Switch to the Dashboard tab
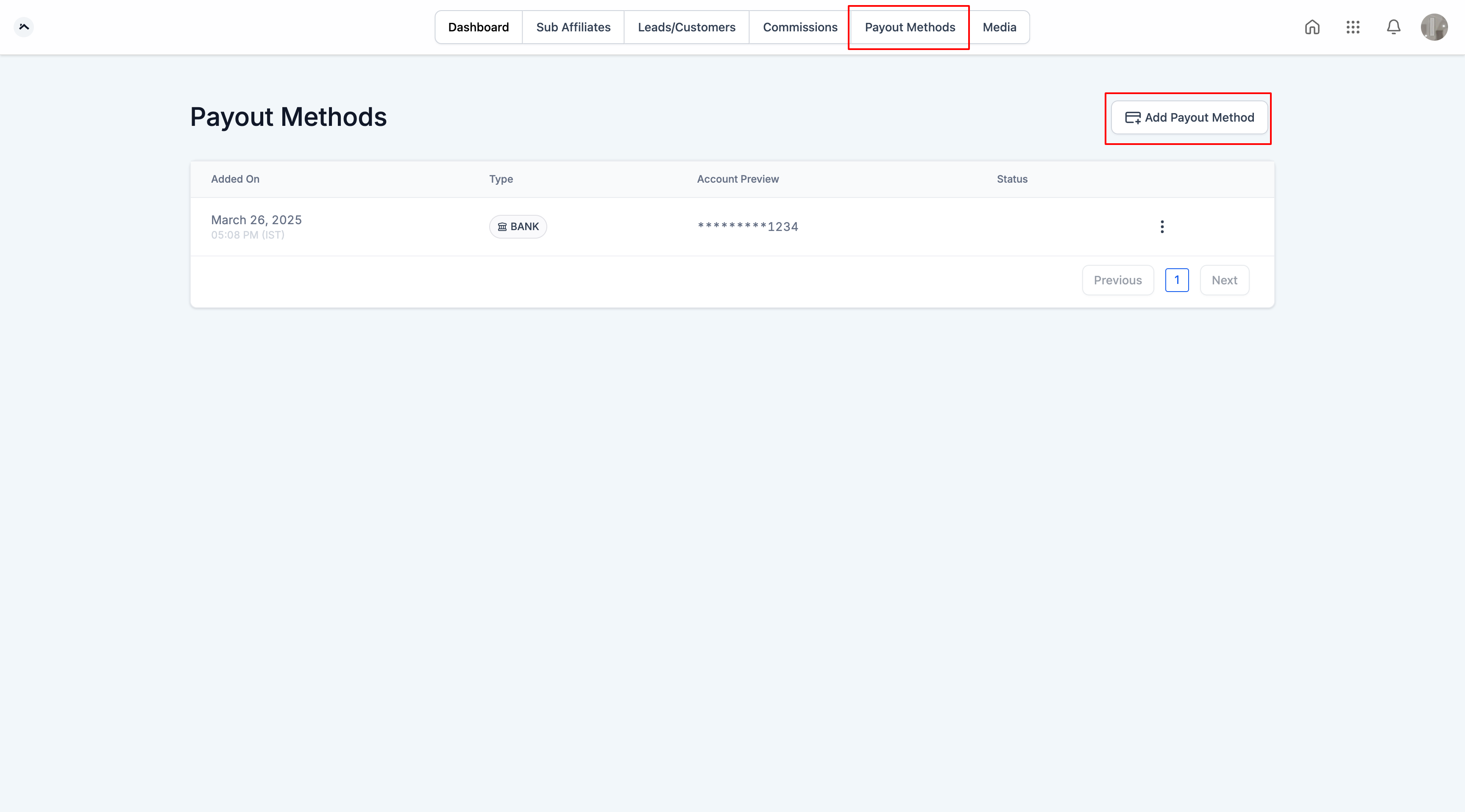Image resolution: width=1465 pixels, height=812 pixels. tap(478, 27)
